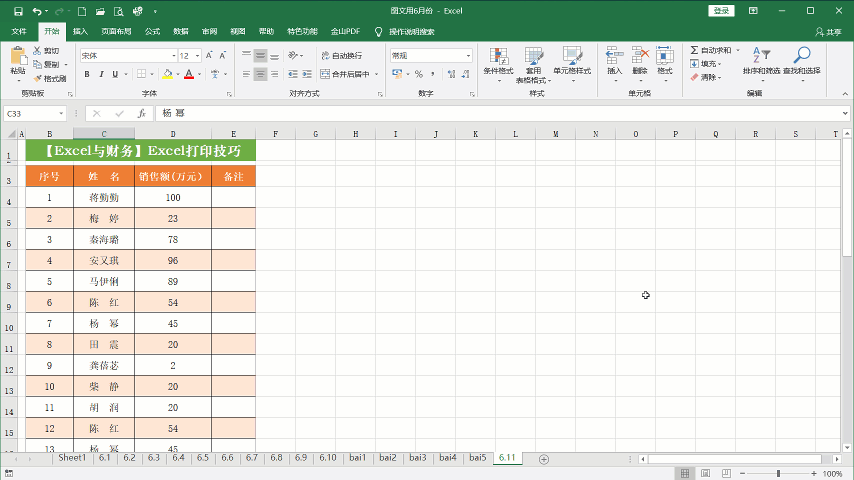
Task: Switch to the Page Layout (页面布局) tab
Action: click(116, 31)
